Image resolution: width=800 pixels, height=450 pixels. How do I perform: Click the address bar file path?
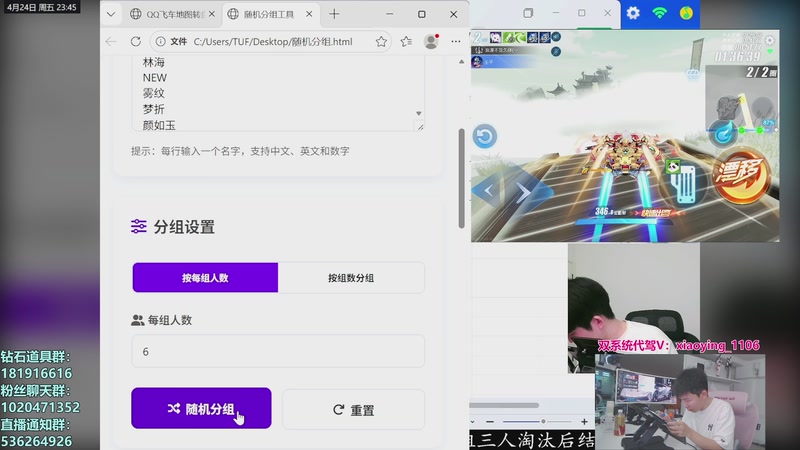click(272, 42)
